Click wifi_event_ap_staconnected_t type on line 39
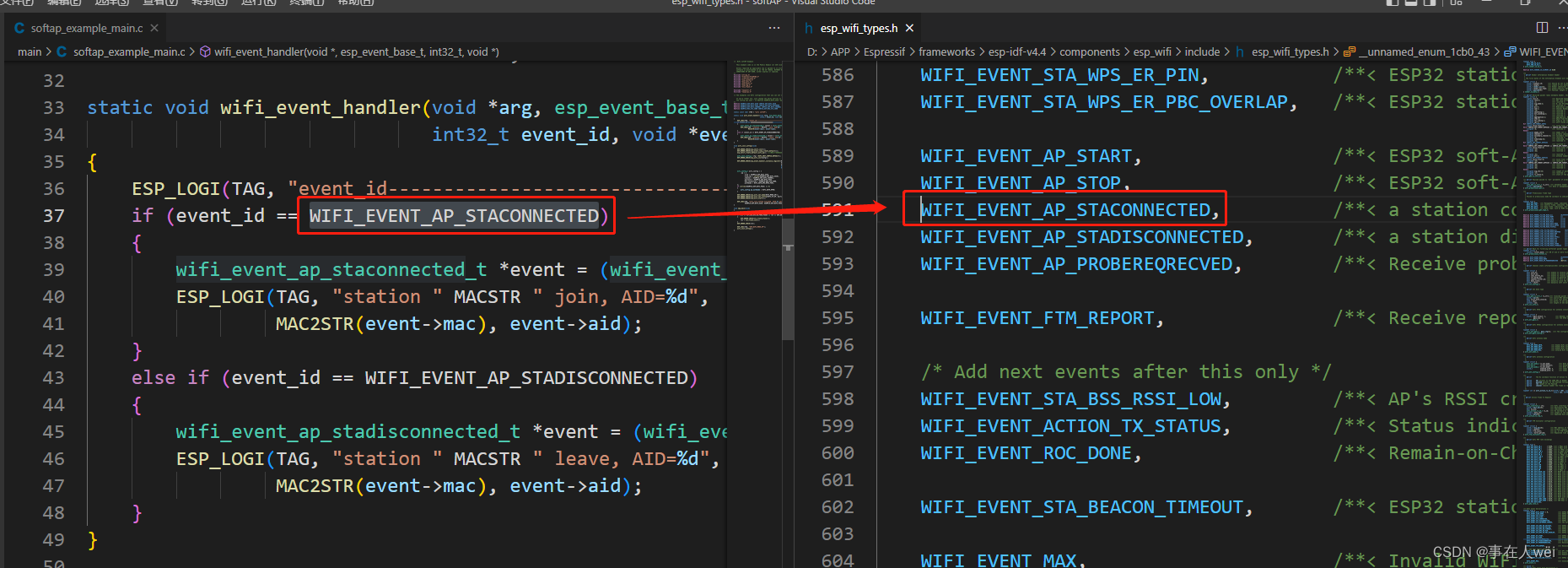This screenshot has height=568, width=1568. point(331,270)
